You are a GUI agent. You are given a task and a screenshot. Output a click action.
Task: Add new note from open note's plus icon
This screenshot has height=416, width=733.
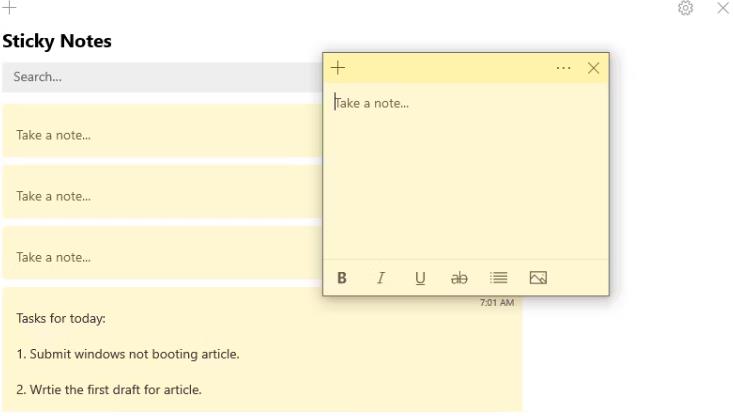[338, 68]
